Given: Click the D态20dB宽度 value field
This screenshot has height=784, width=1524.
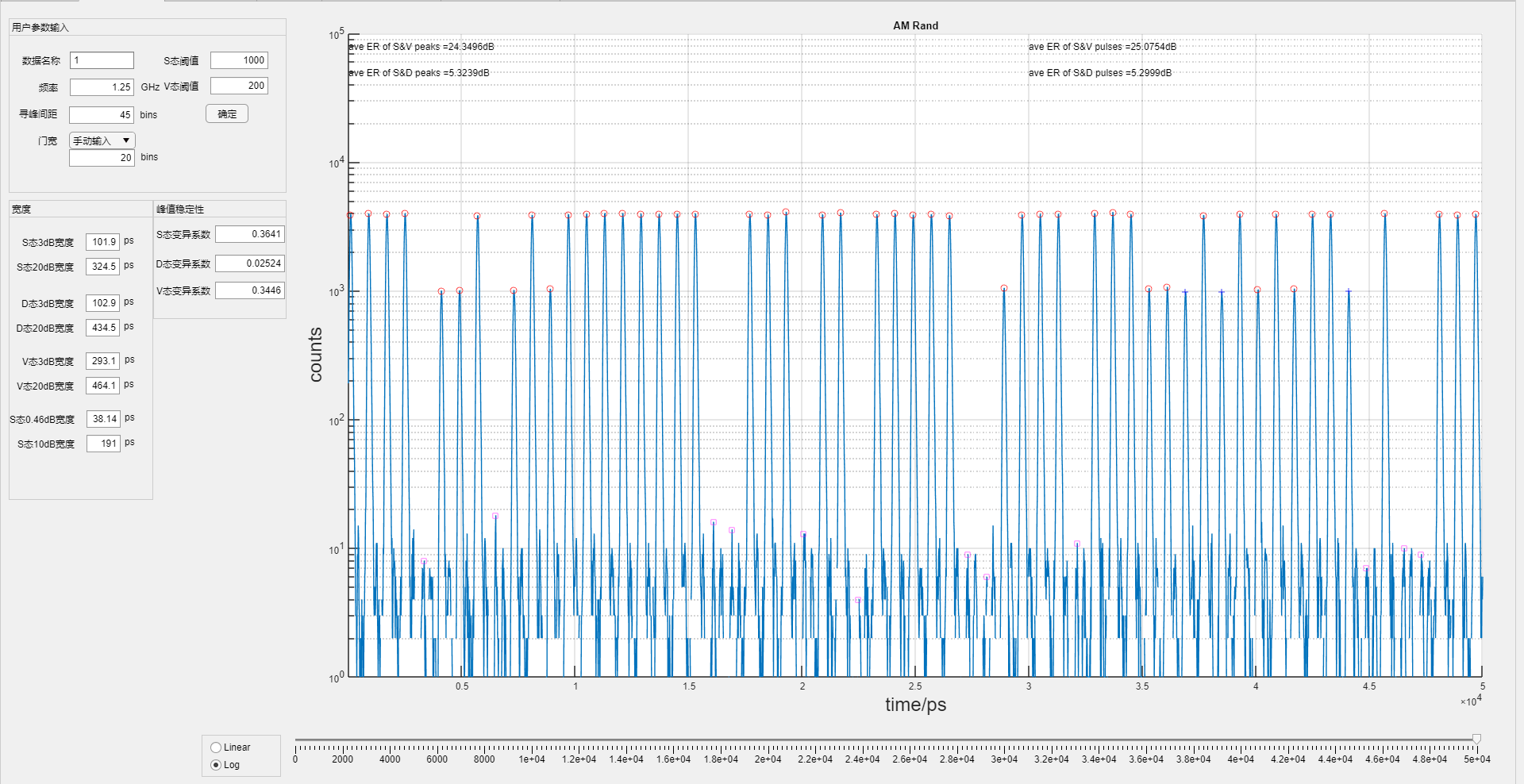Looking at the screenshot, I should pyautogui.click(x=103, y=328).
